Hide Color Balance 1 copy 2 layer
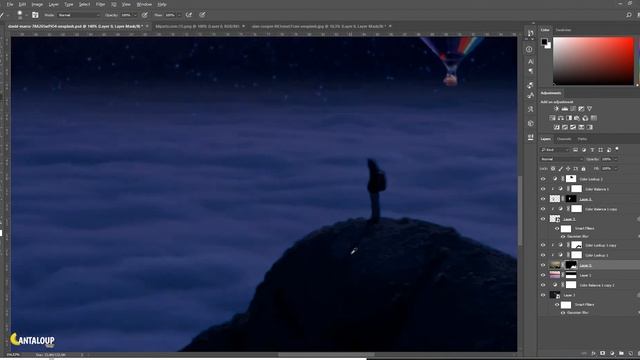This screenshot has height=360, width=640. [543, 285]
